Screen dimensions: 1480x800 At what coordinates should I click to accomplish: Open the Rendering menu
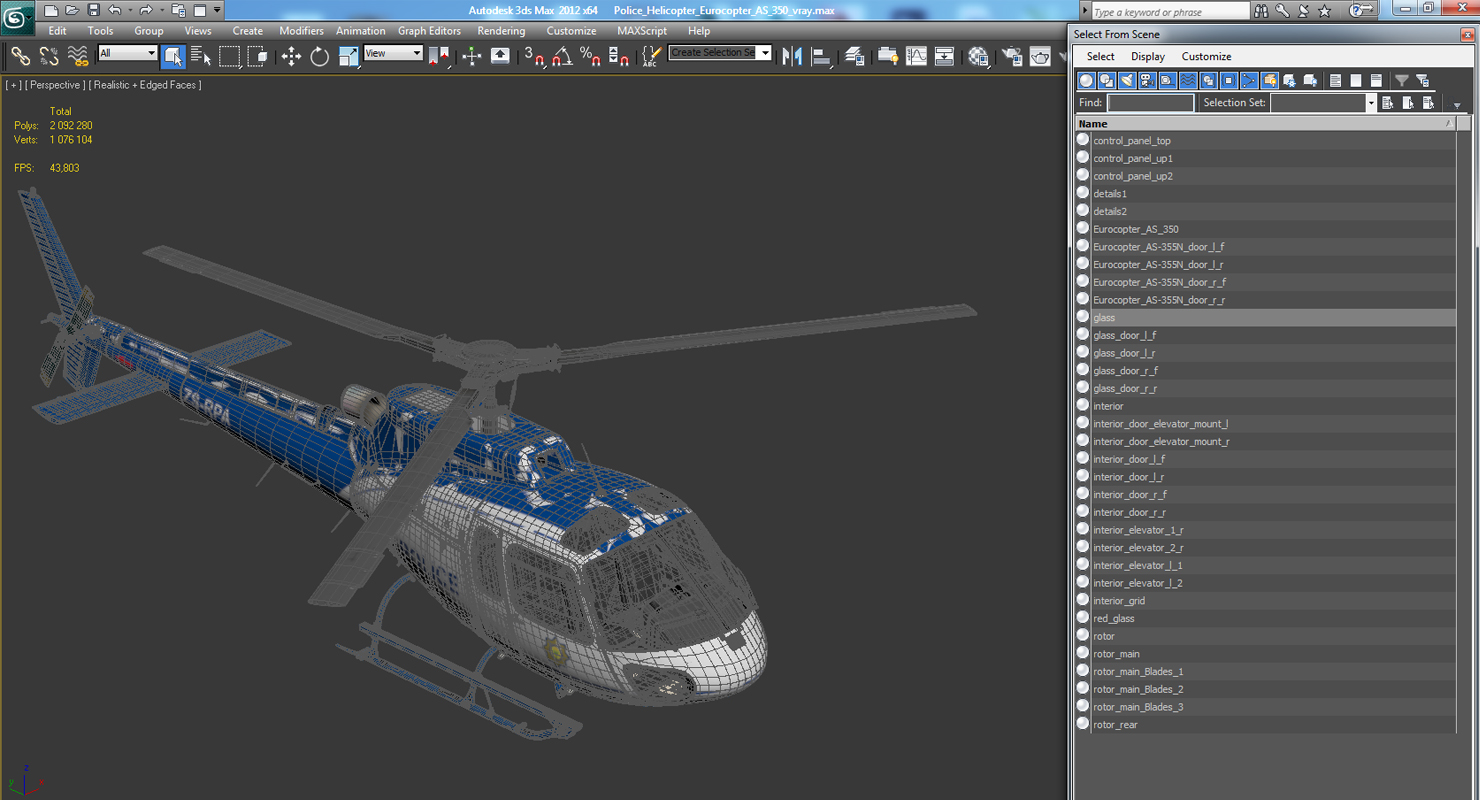[501, 31]
